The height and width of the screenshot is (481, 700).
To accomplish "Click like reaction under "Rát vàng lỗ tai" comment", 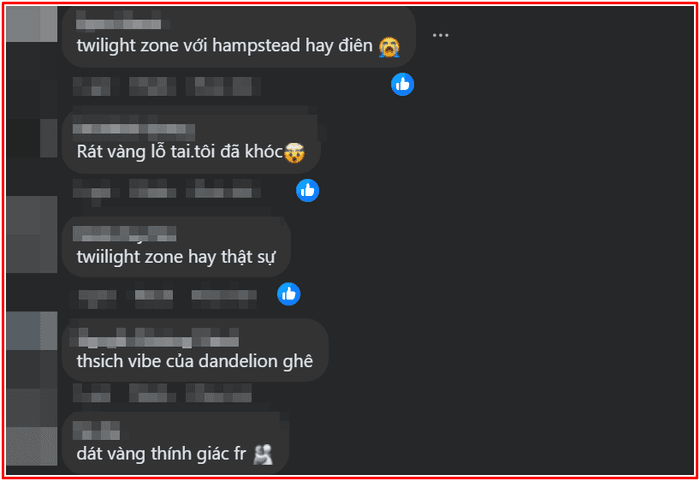I will tap(307, 190).
